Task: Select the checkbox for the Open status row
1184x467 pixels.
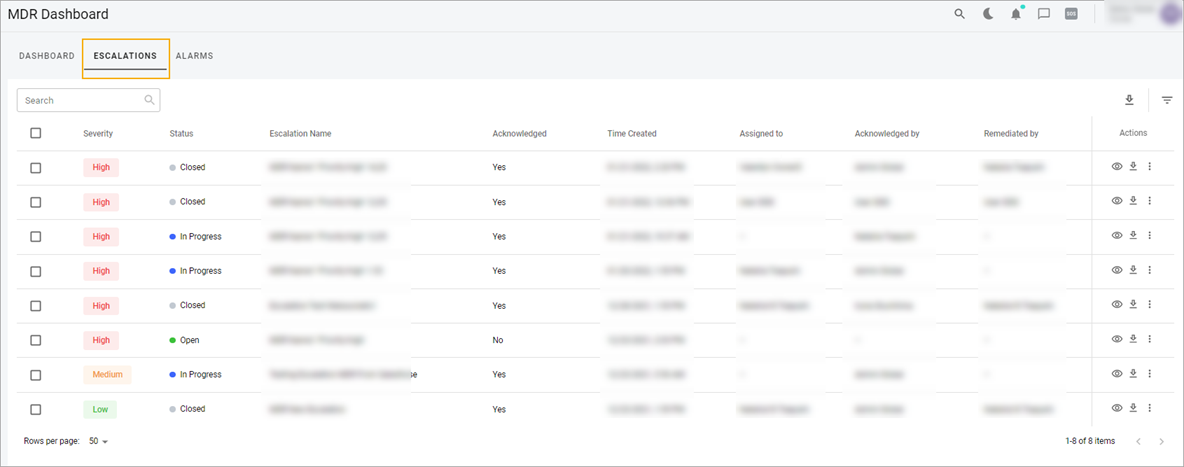Action: click(35, 340)
